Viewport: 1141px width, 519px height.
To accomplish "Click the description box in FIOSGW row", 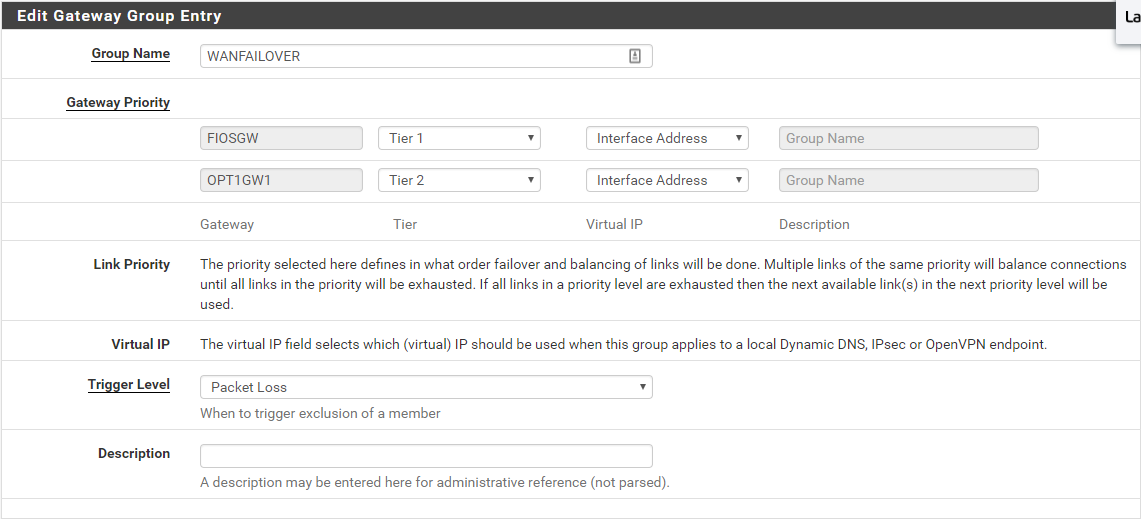I will tap(908, 138).
